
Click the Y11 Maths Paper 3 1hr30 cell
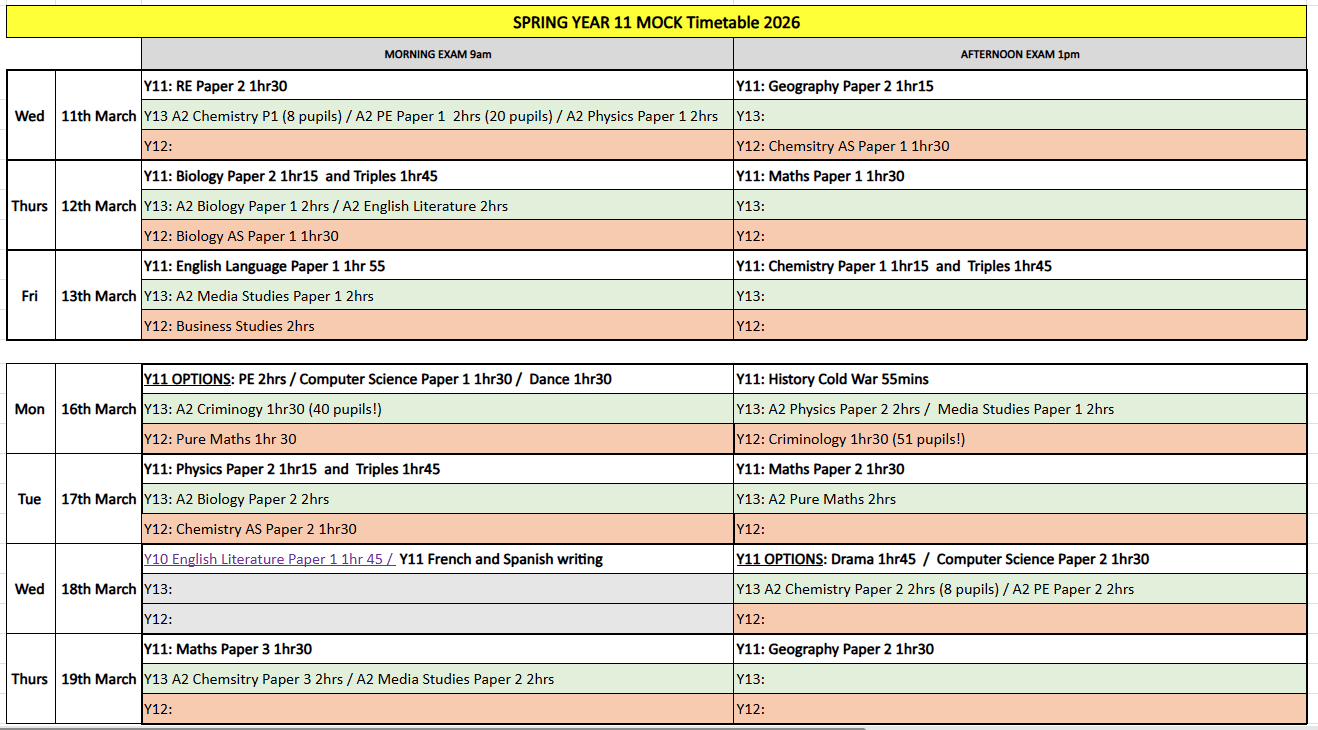(x=228, y=649)
